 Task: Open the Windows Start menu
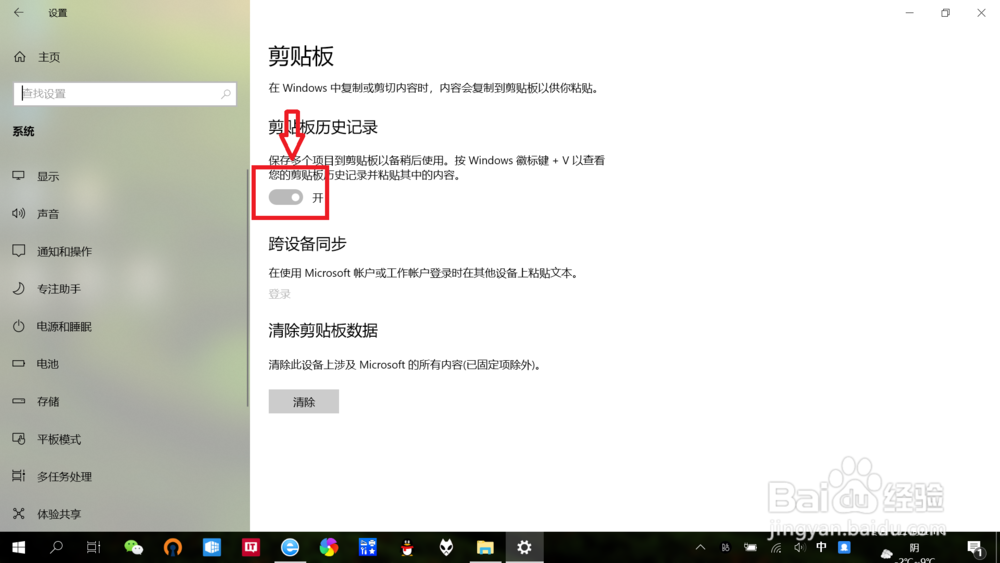click(18, 547)
